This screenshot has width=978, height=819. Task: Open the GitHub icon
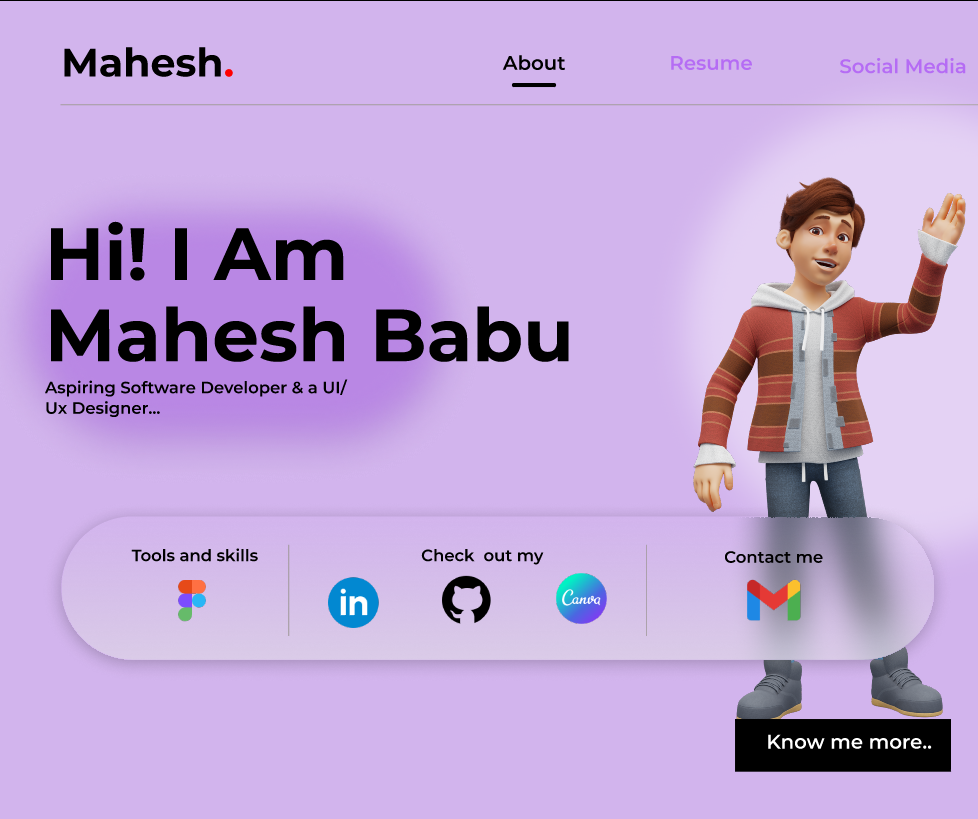[466, 599]
